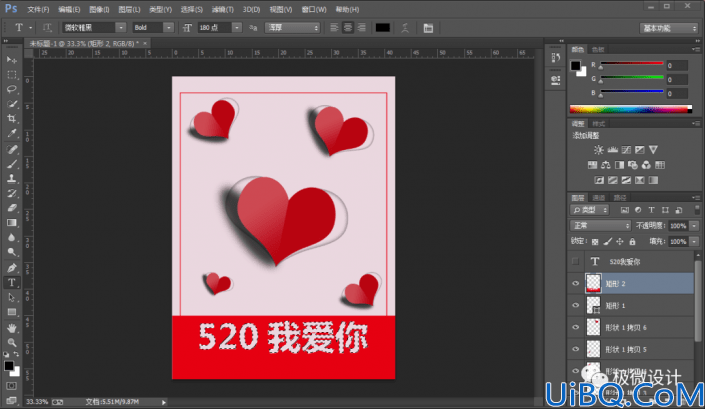Open the layer filter 类型 dropdown
Screen dimensions: 705x409
coord(589,210)
